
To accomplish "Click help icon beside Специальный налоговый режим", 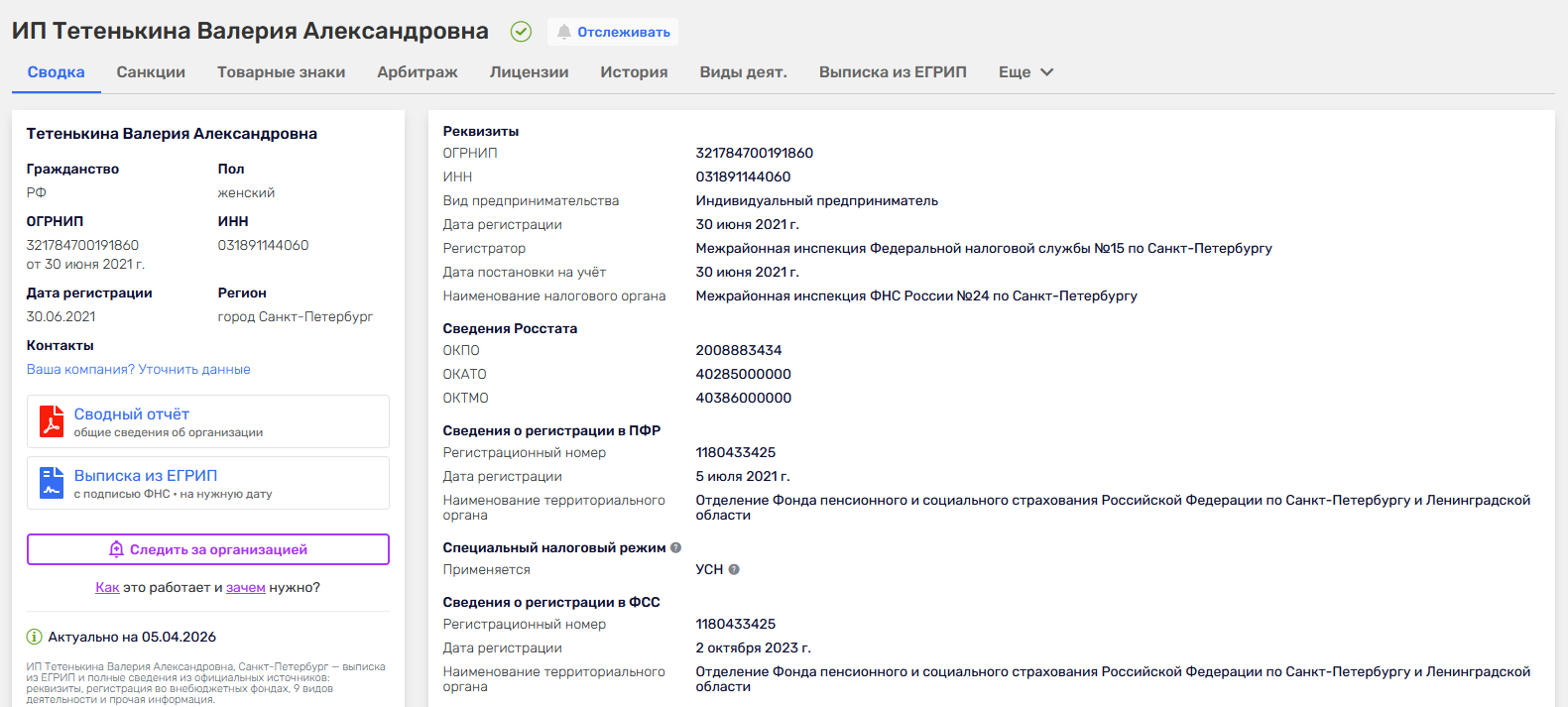I will pyautogui.click(x=675, y=547).
